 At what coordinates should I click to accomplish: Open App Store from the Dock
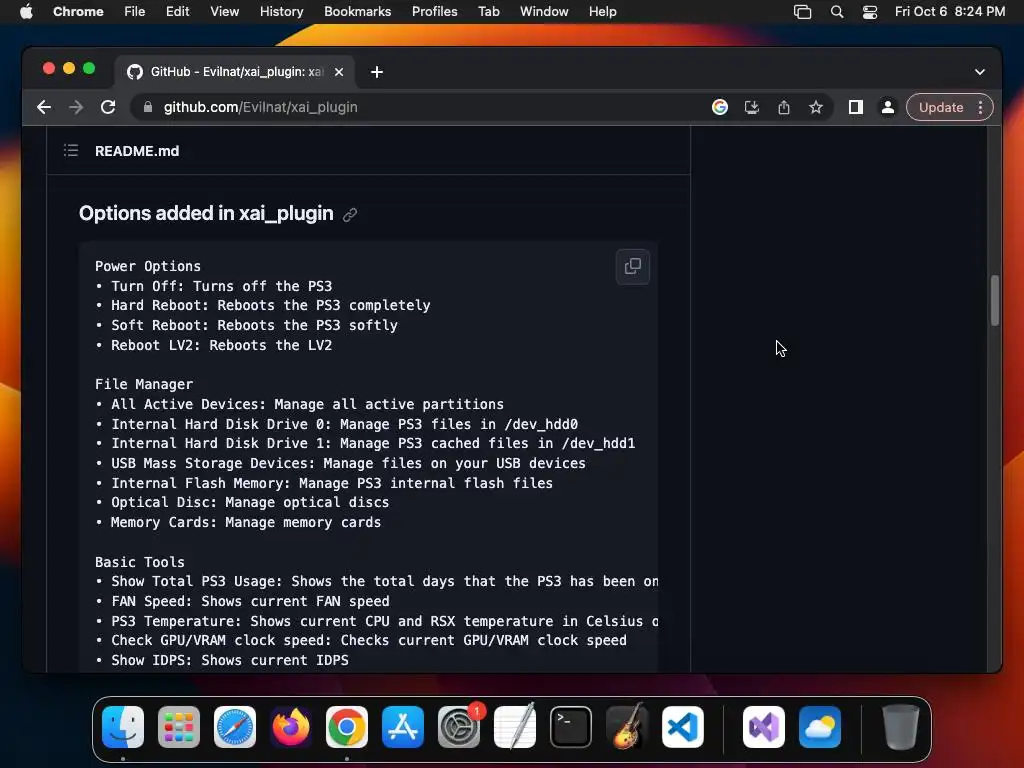click(x=403, y=727)
